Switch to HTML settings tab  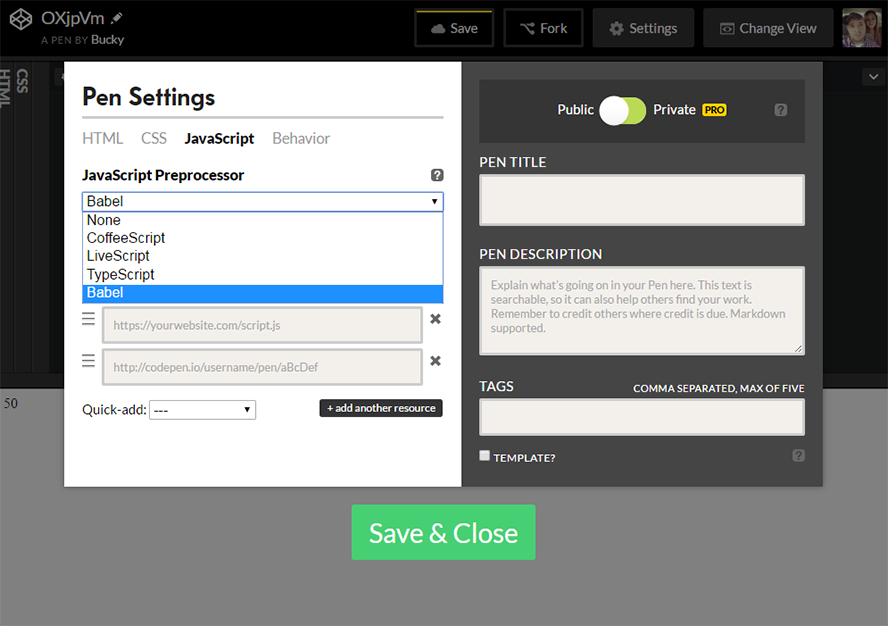point(103,138)
